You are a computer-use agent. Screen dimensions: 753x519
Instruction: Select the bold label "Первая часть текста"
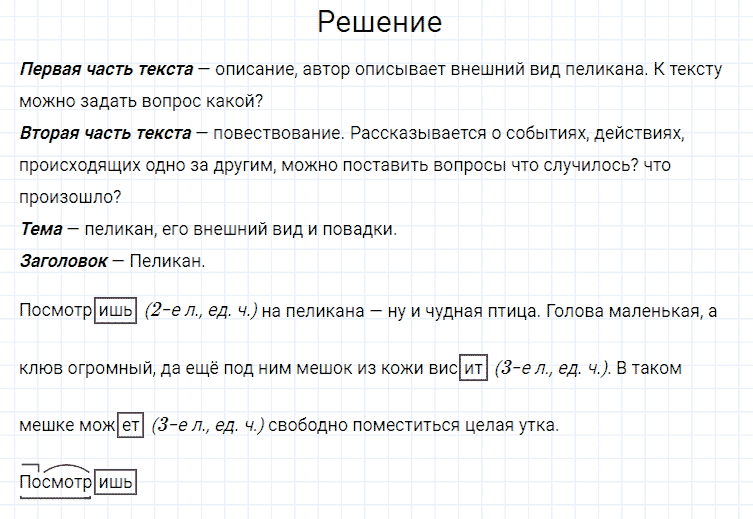pos(106,71)
